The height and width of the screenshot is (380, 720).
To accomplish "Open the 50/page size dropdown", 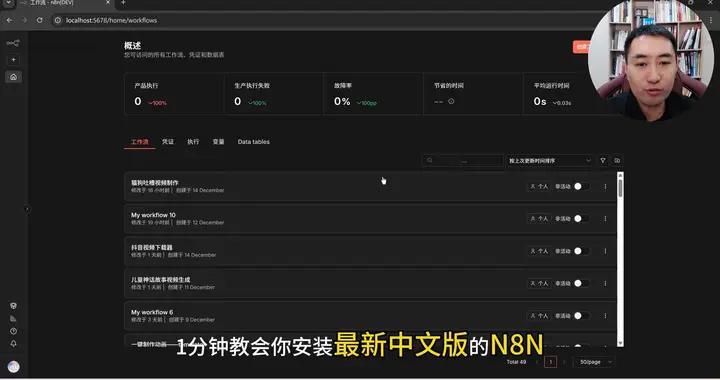I will [594, 362].
